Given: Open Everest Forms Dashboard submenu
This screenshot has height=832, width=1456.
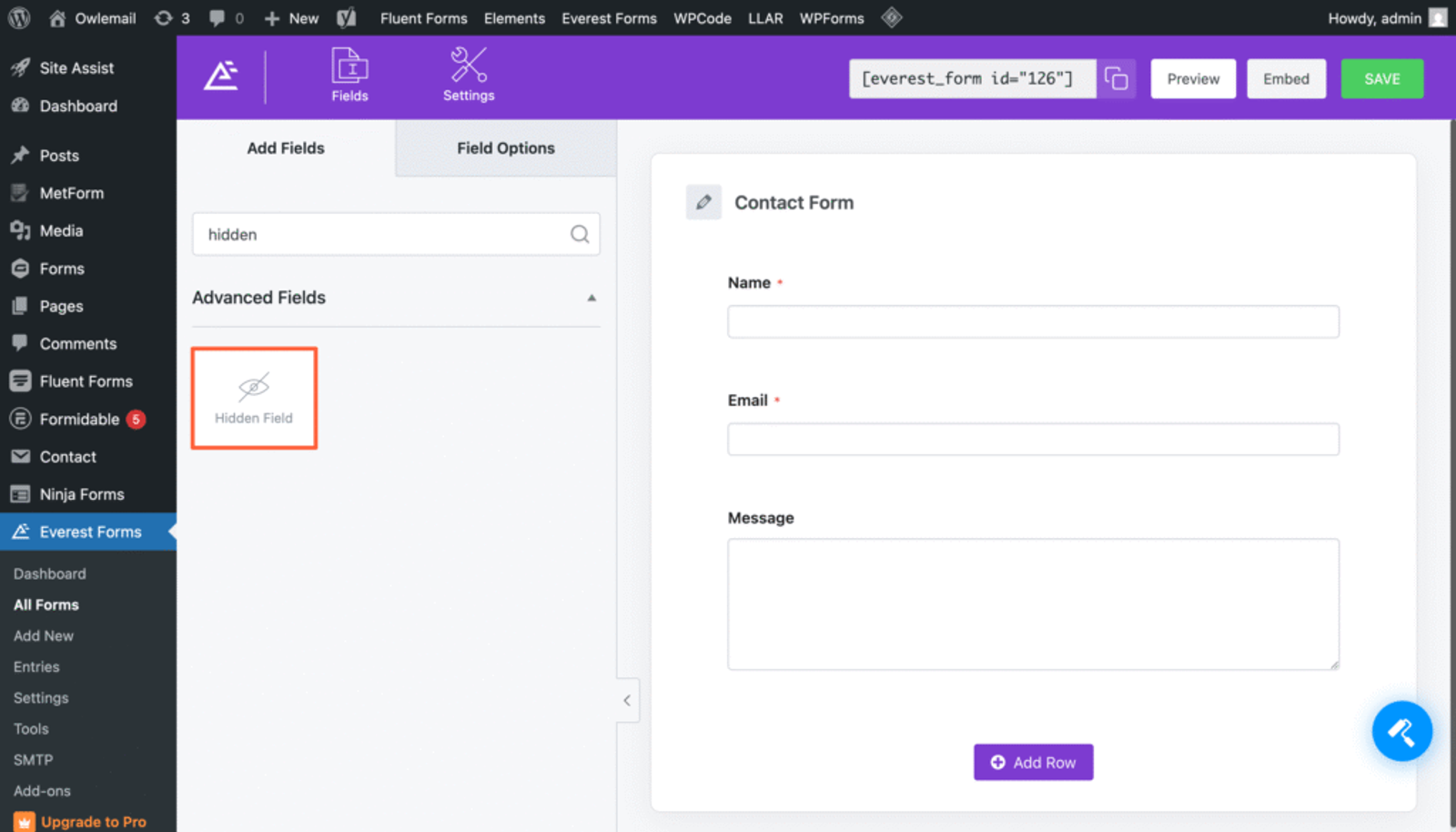Looking at the screenshot, I should [x=50, y=573].
